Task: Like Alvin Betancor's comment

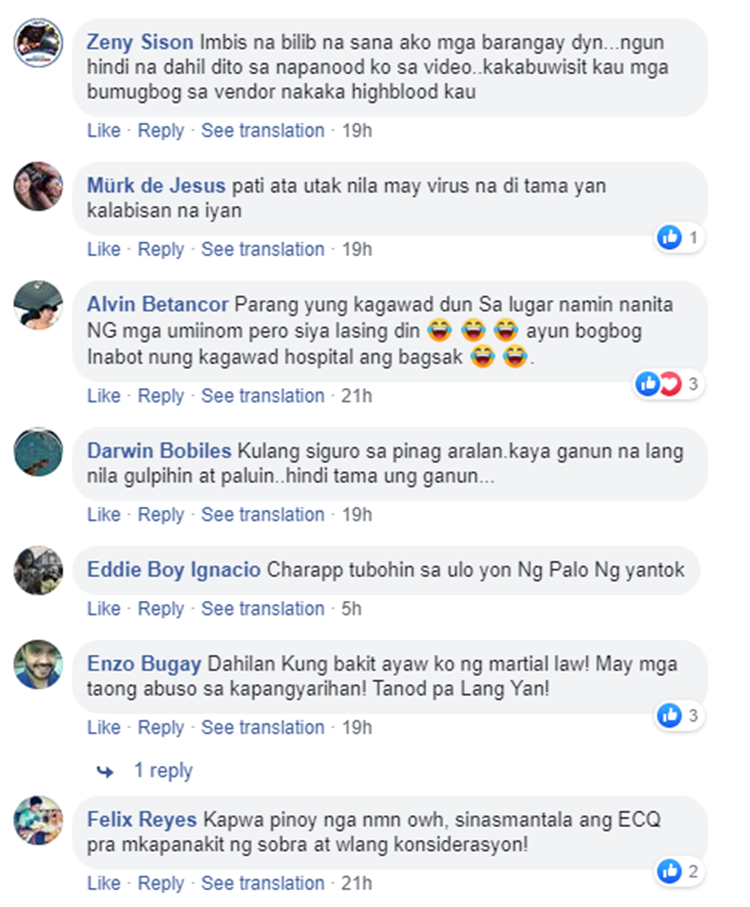Action: click(x=104, y=396)
